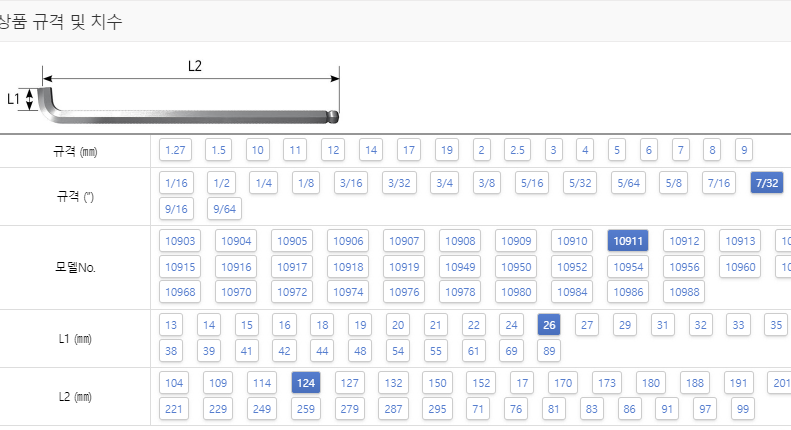Select L1 length 13 mm
Screen dimensions: 791x430
click(171, 325)
